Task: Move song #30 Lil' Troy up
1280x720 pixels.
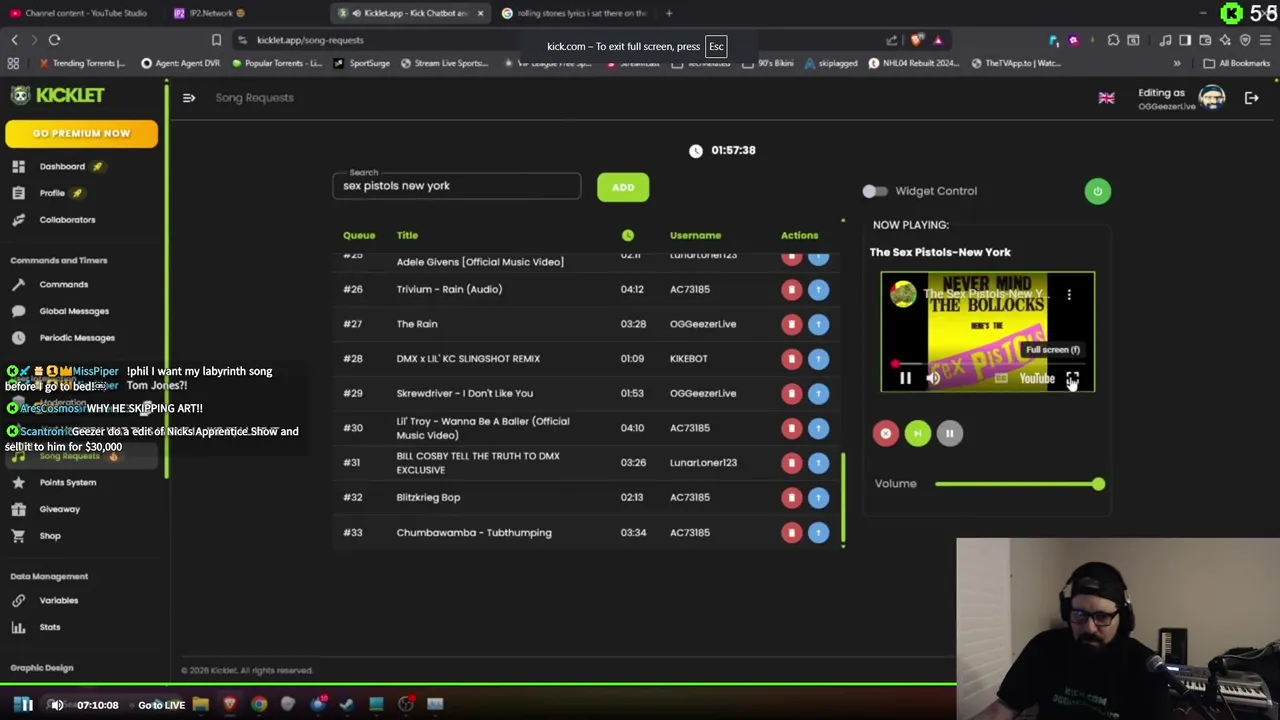Action: coord(818,428)
